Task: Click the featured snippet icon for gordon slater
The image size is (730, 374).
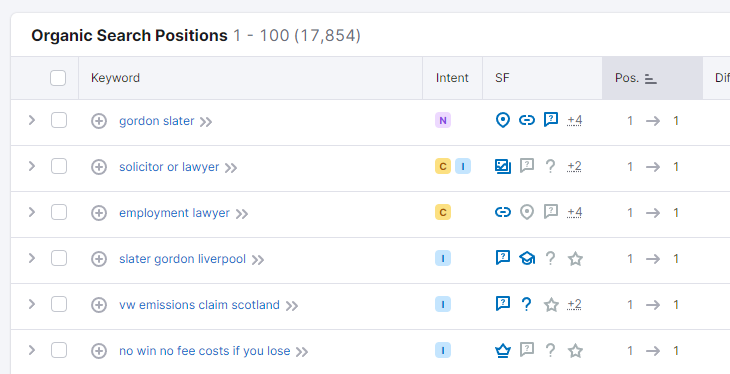Action: click(551, 120)
